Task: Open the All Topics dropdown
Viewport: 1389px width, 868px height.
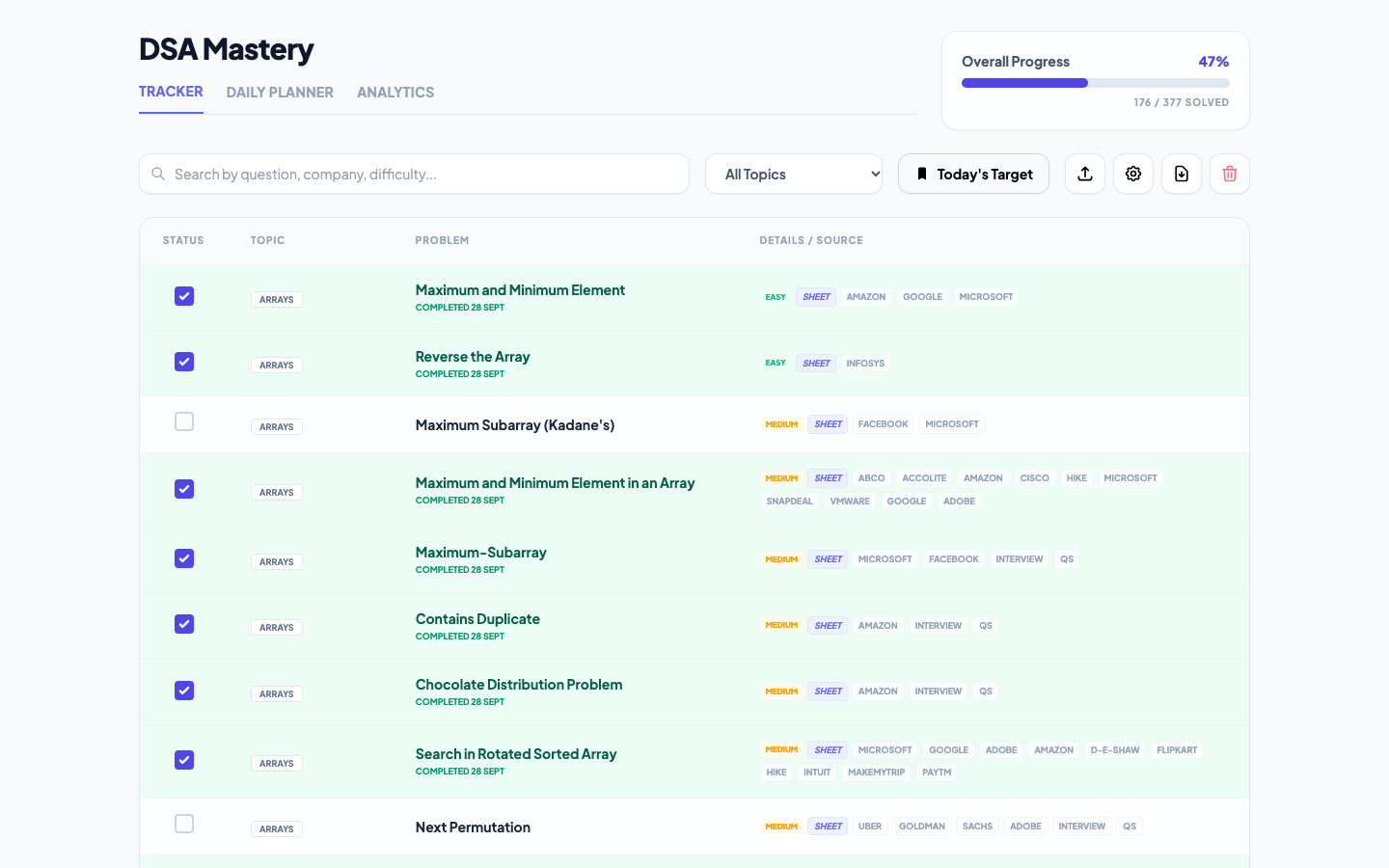Action: 794,174
